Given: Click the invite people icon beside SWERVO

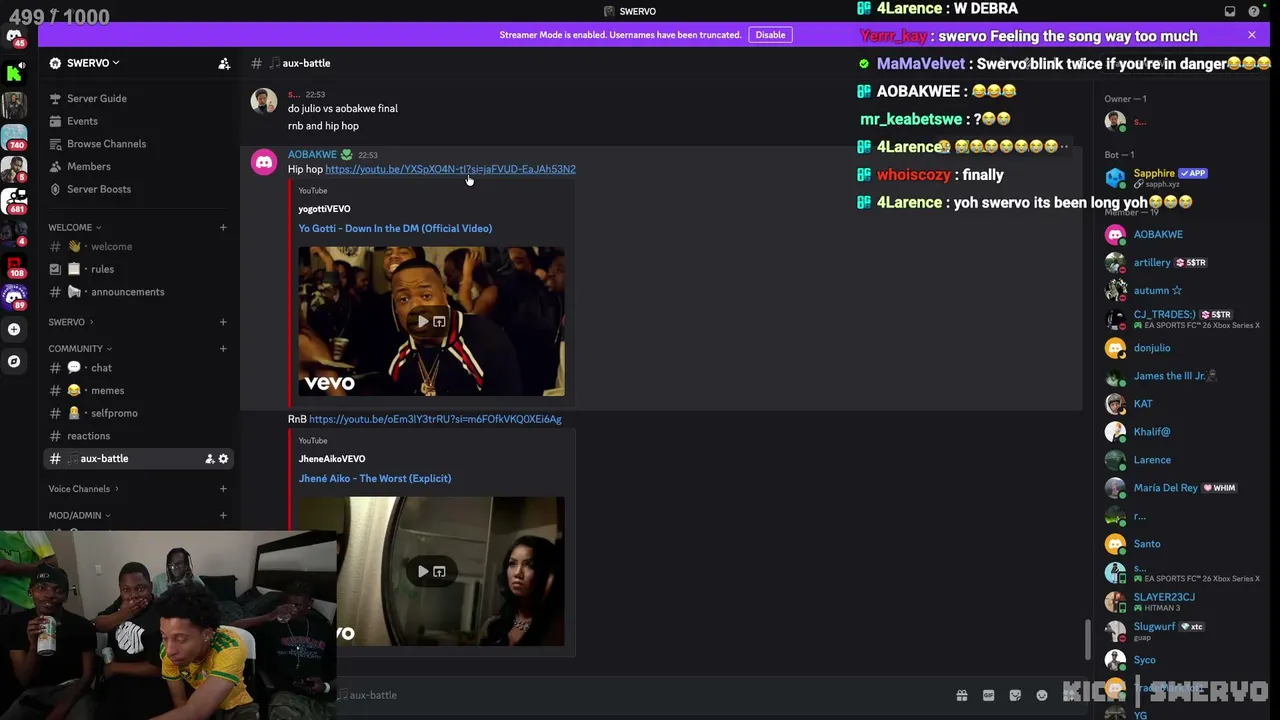Looking at the screenshot, I should [224, 63].
